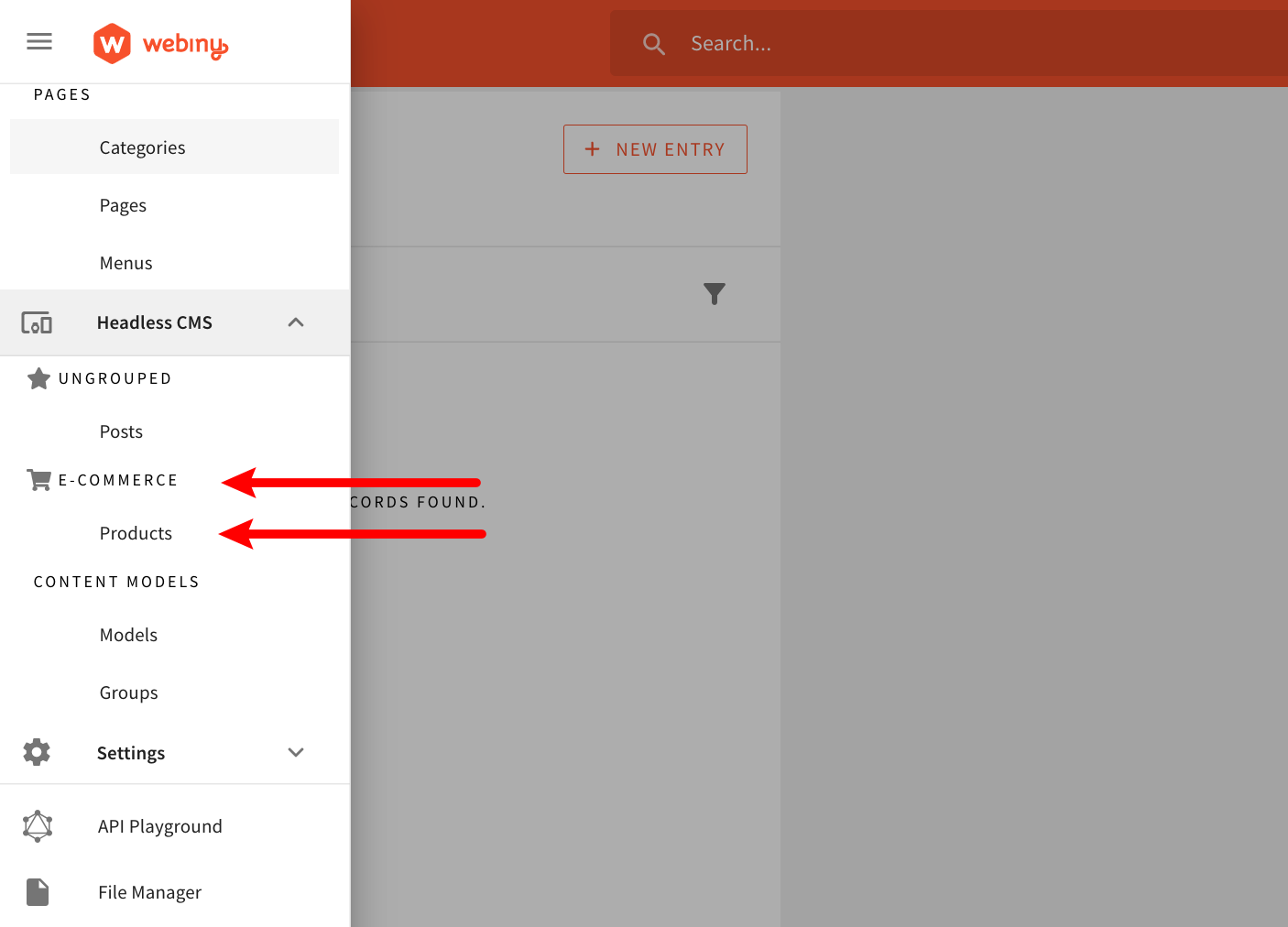Collapse the Headless CMS section chevron
The width and height of the screenshot is (1288, 927).
tap(296, 322)
